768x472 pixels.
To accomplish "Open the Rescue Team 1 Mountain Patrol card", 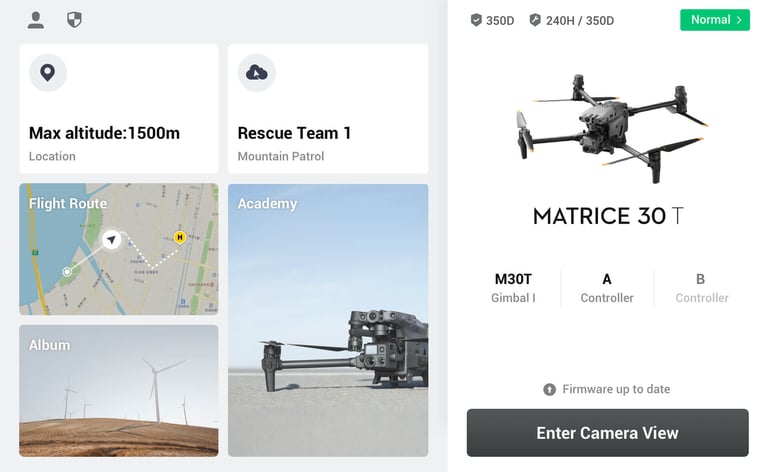I will pyautogui.click(x=328, y=109).
